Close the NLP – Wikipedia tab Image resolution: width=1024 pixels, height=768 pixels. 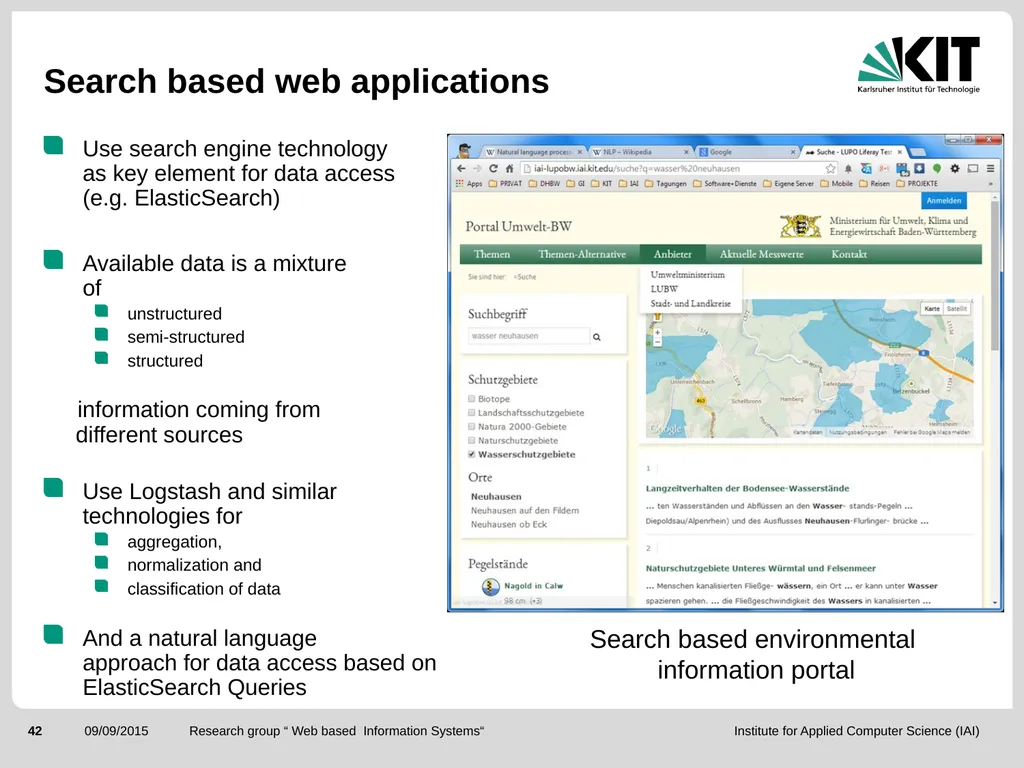click(x=686, y=152)
